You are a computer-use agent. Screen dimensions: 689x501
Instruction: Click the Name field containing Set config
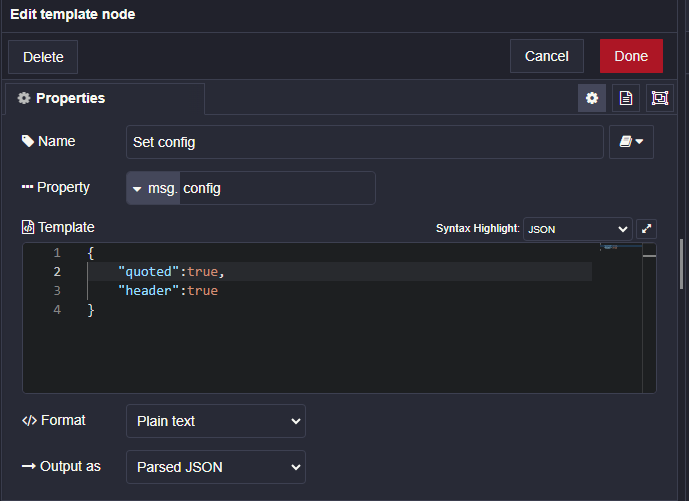click(x=365, y=142)
